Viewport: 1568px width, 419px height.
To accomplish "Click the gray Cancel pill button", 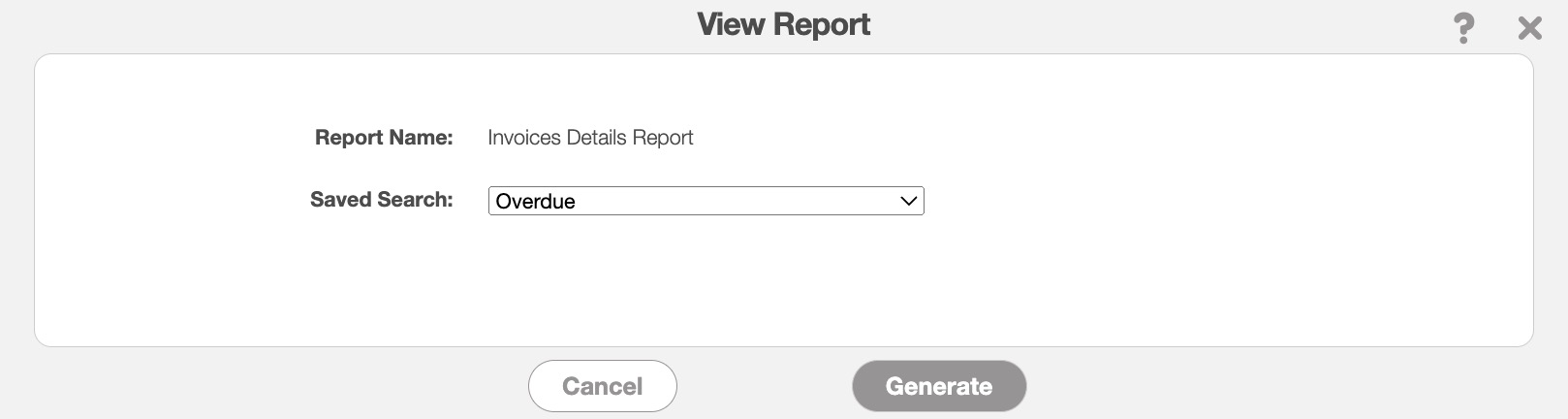I will [602, 386].
